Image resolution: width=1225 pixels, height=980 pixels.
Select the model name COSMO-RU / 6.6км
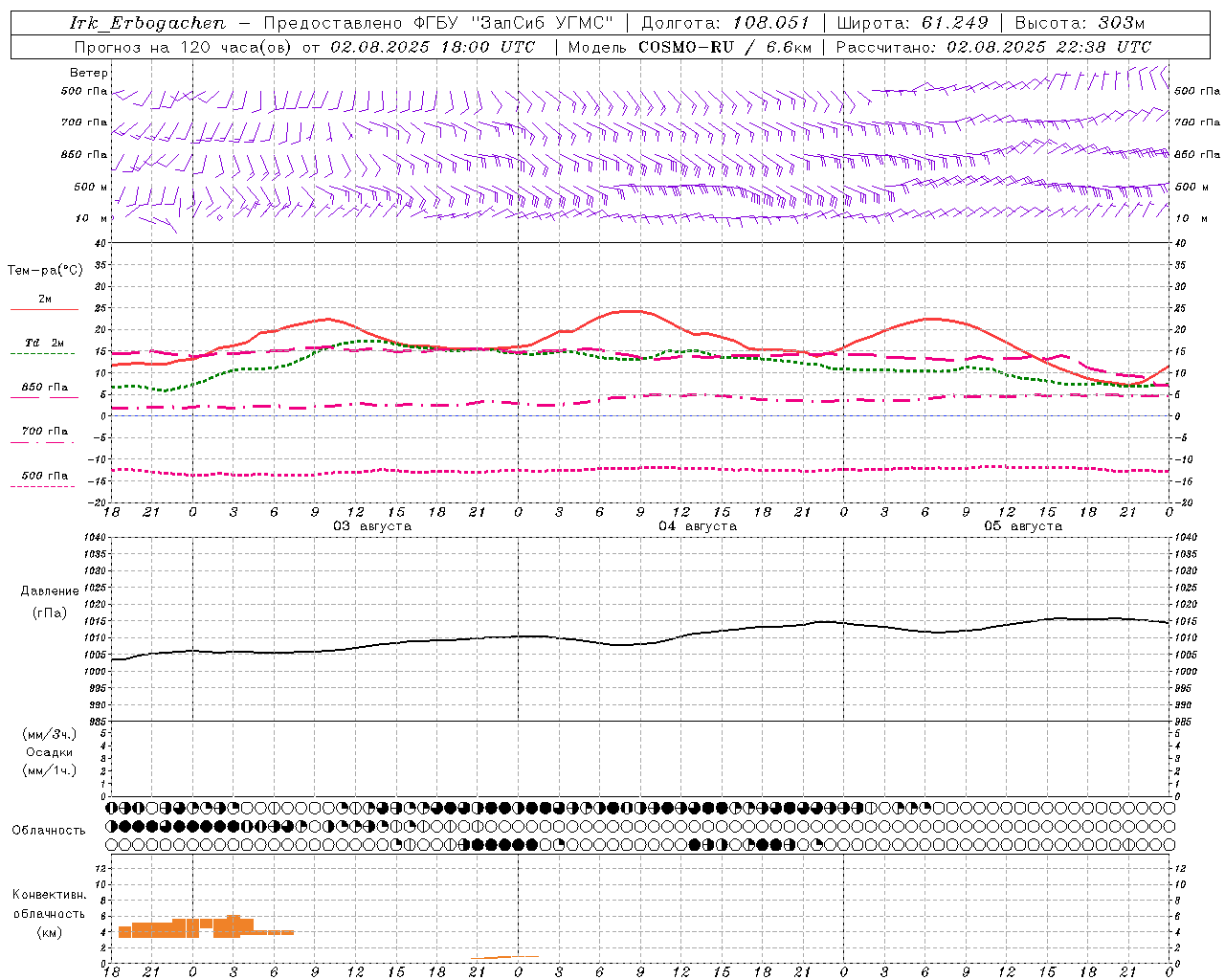pos(724,47)
